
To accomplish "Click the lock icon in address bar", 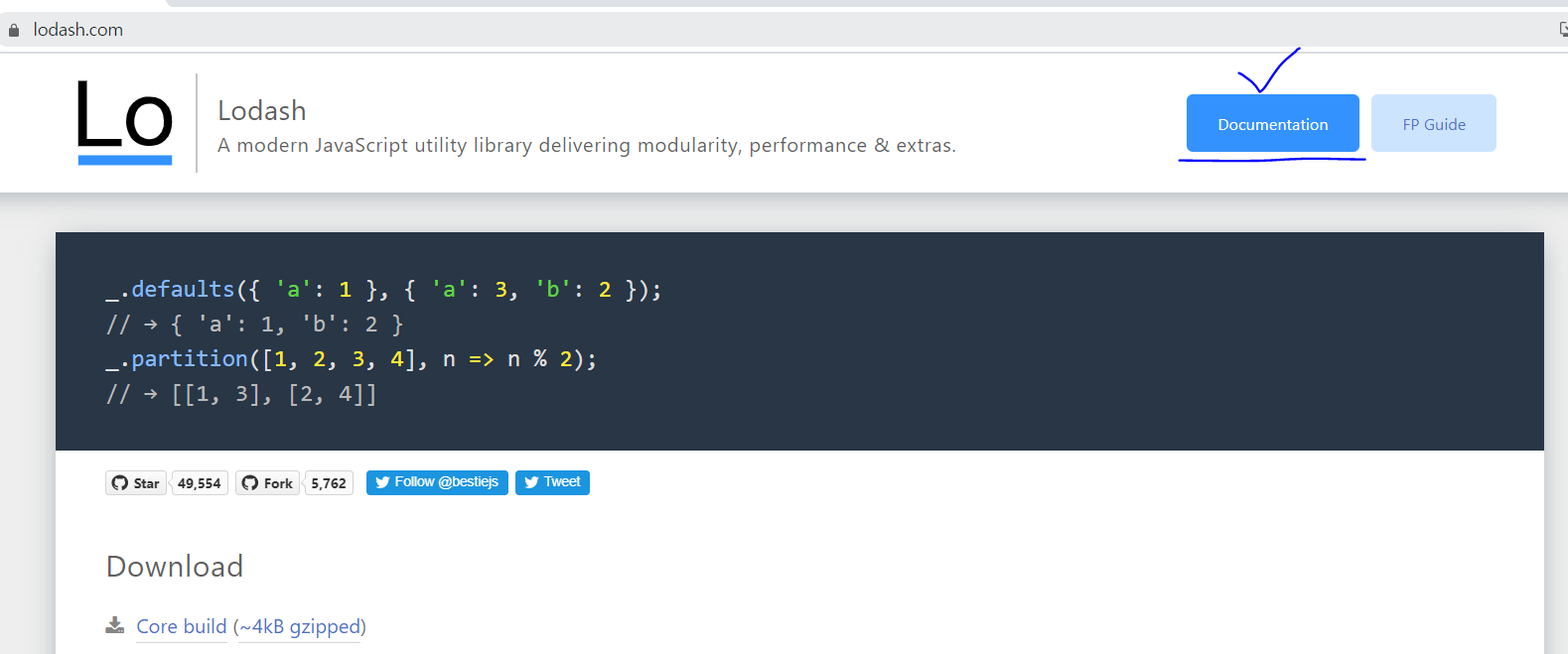I will point(14,30).
